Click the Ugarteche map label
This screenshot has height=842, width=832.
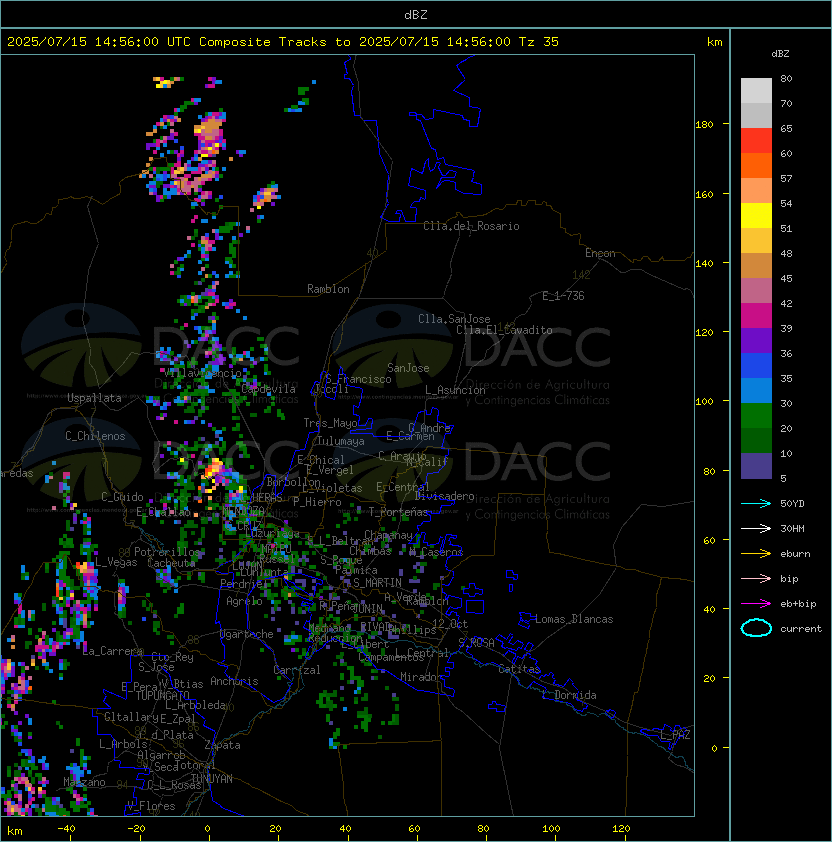click(247, 634)
